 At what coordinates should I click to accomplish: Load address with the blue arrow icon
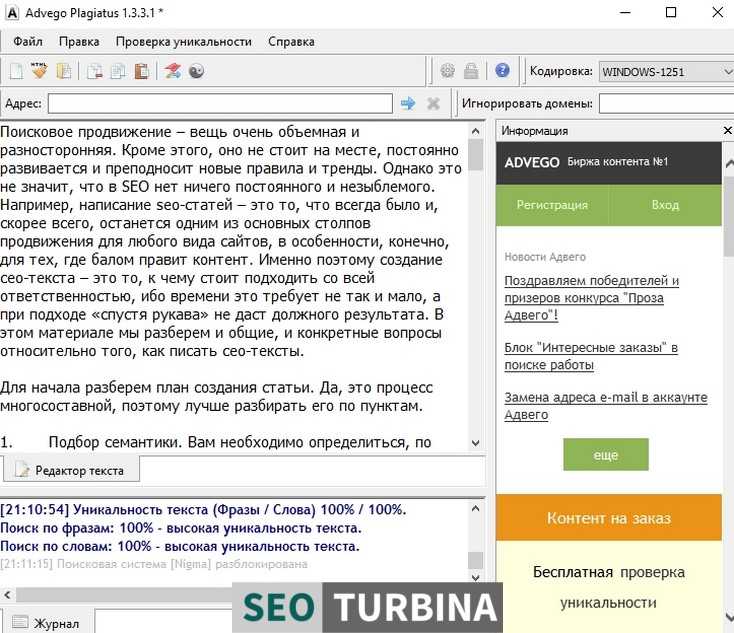click(408, 103)
